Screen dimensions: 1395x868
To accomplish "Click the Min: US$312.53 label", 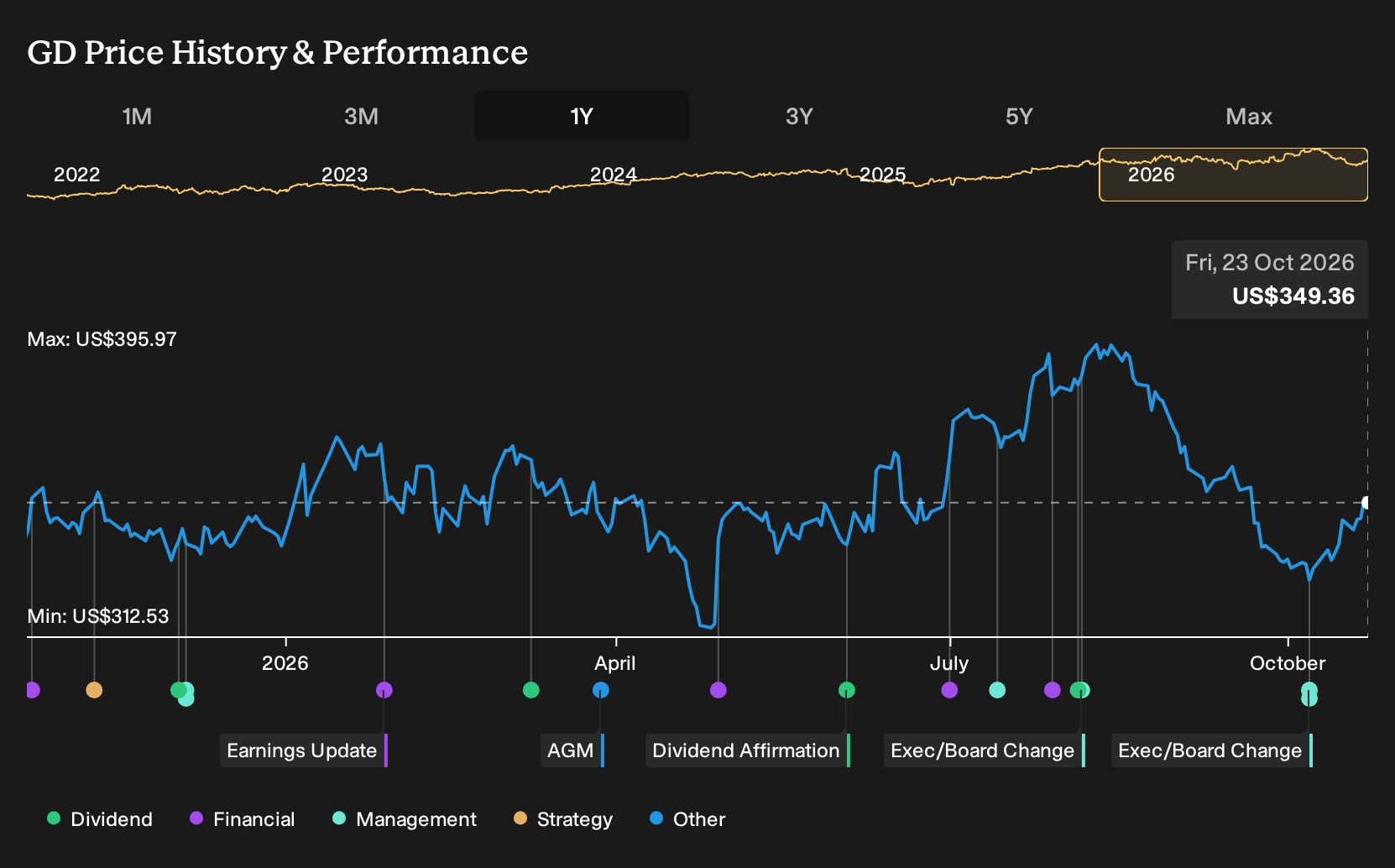I will (98, 616).
